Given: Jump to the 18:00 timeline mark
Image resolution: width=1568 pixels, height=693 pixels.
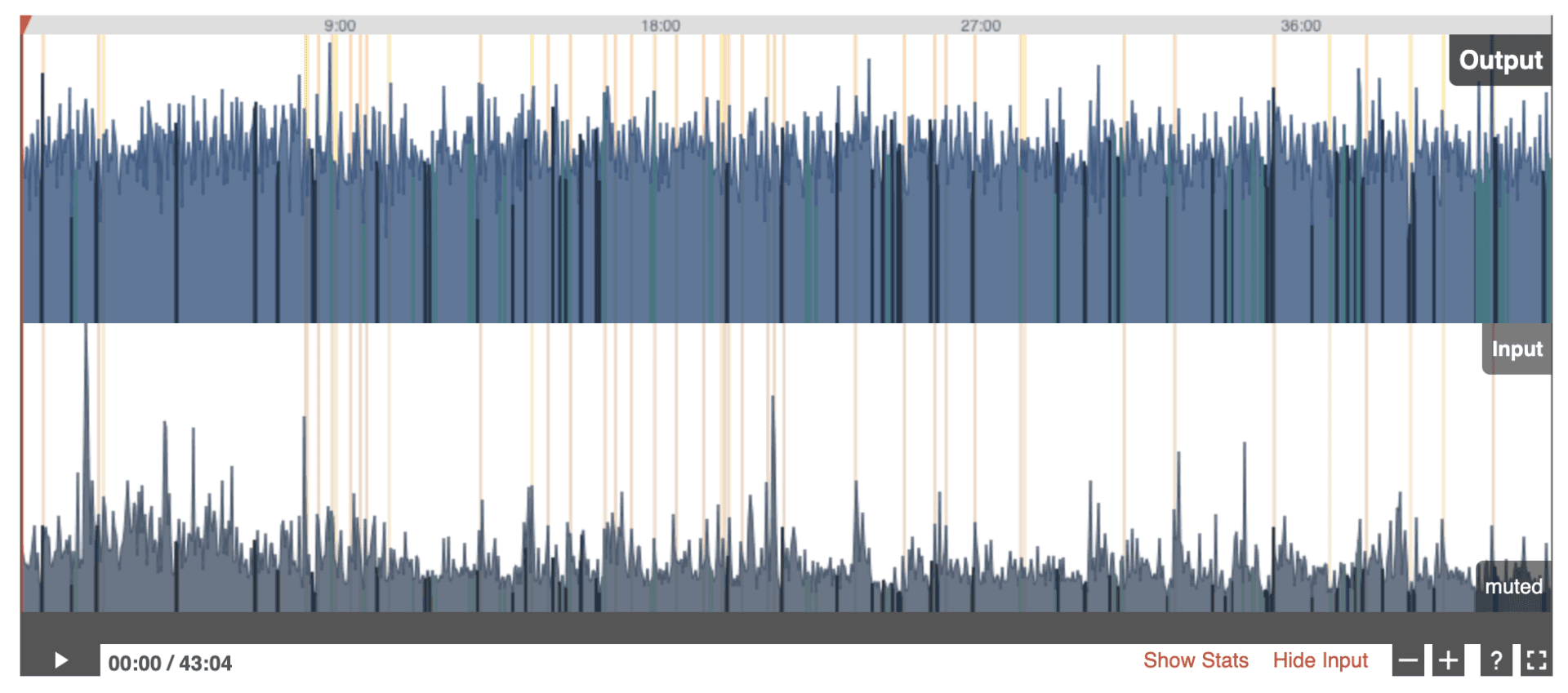Looking at the screenshot, I should tap(660, 25).
